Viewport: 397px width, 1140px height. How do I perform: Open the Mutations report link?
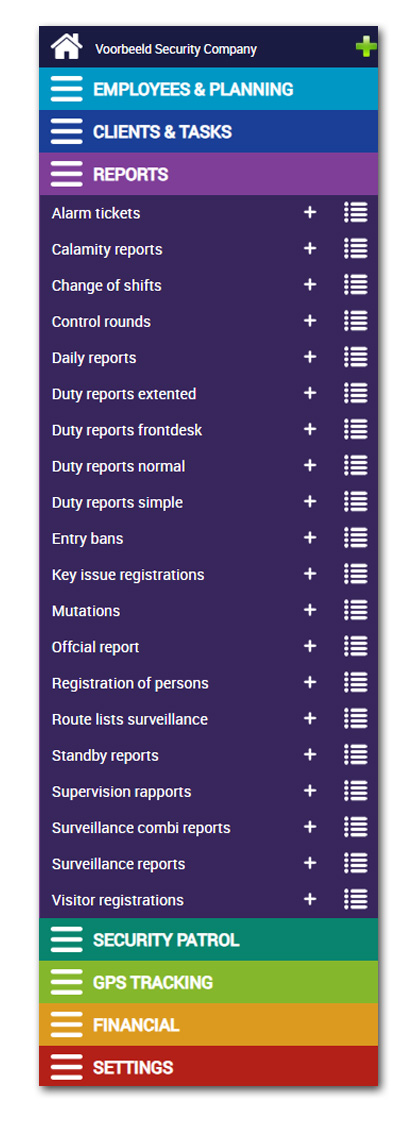(x=86, y=611)
